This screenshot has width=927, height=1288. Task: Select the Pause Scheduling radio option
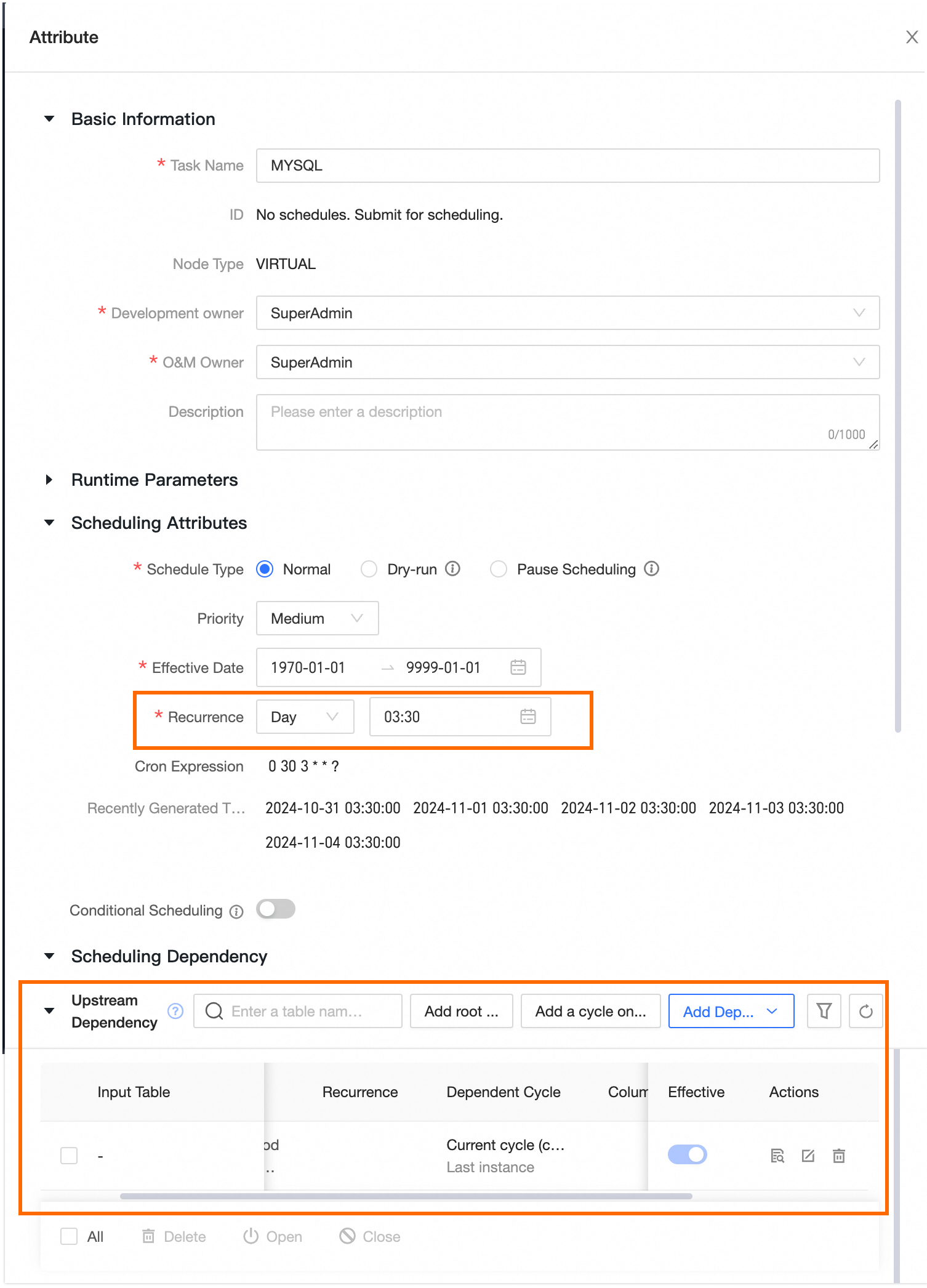click(498, 569)
